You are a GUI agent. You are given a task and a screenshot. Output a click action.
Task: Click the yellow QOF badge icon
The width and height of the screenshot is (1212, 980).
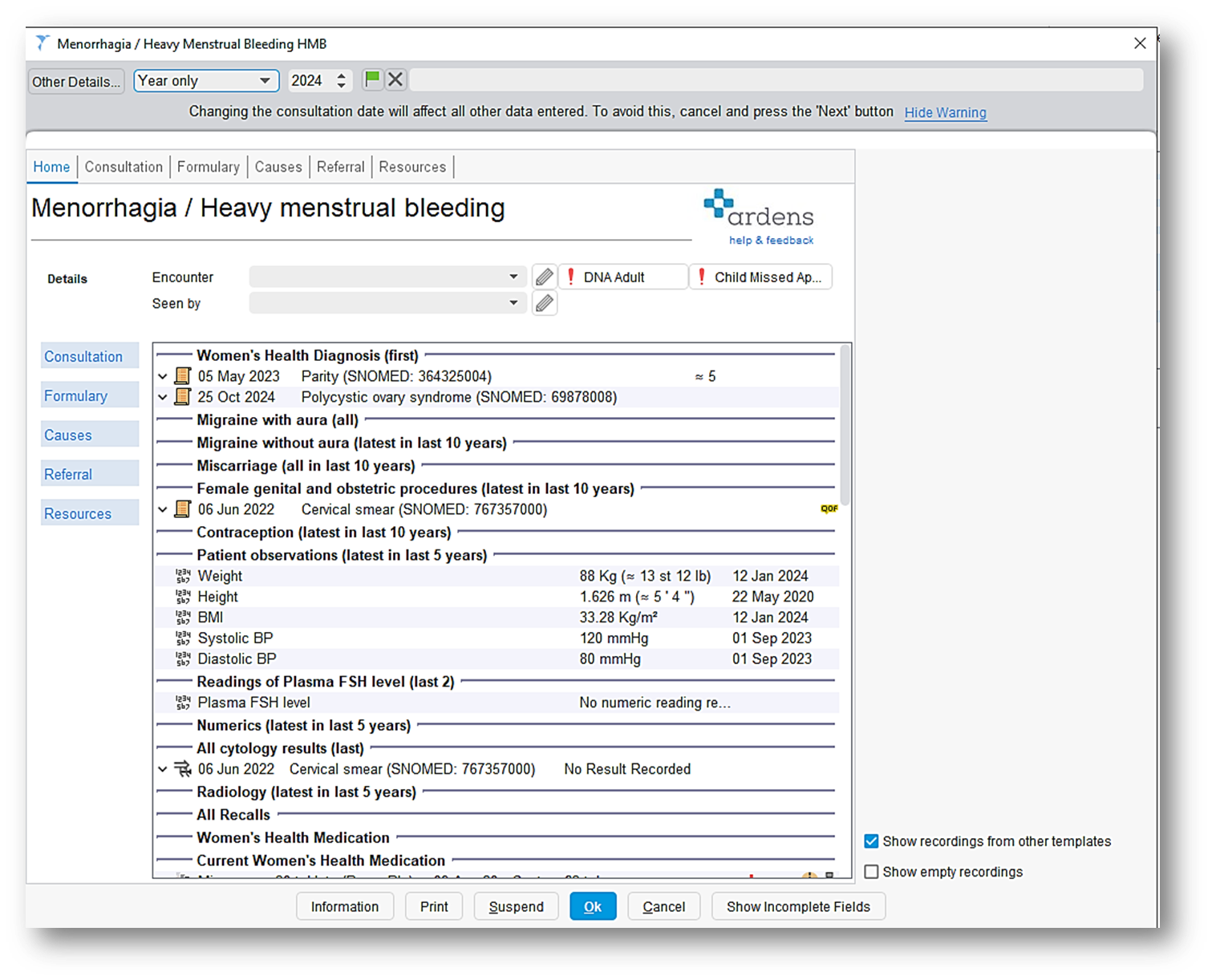click(829, 508)
